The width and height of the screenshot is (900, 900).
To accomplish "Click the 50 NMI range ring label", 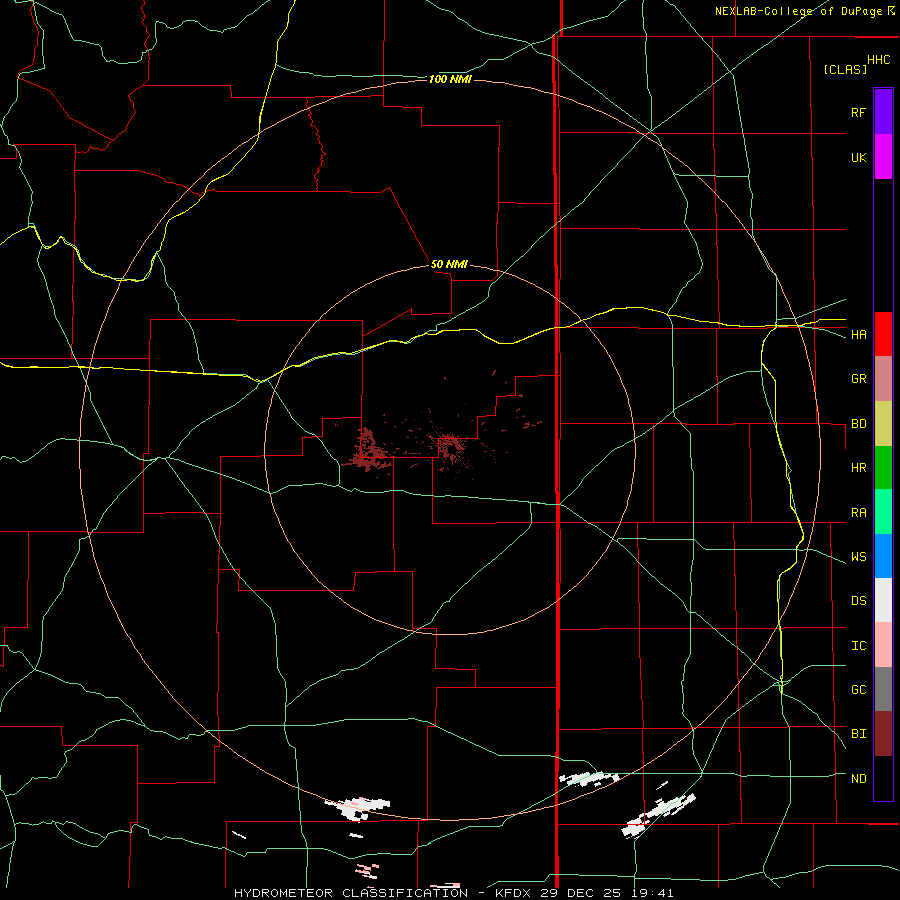I will point(449,264).
